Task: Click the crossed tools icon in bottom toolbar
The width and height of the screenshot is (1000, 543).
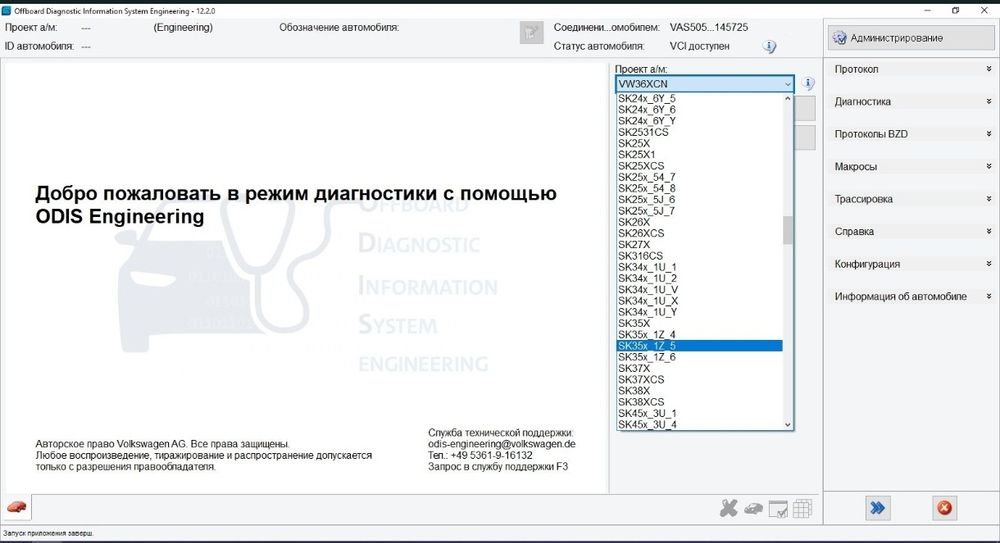Action: [728, 509]
